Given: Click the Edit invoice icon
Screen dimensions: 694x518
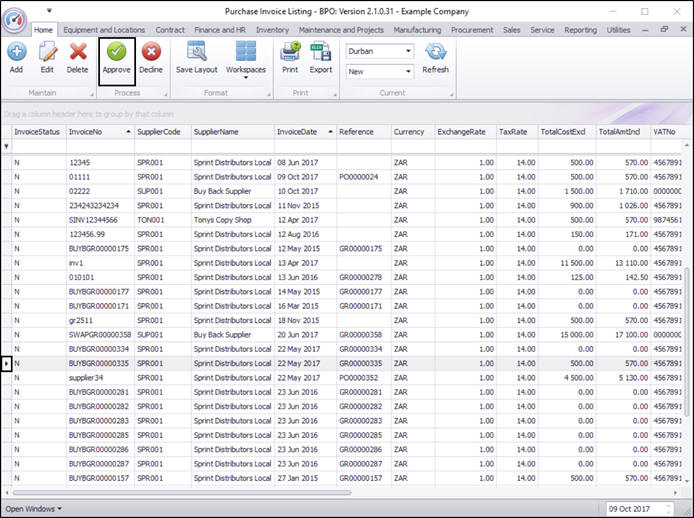Looking at the screenshot, I should pyautogui.click(x=46, y=56).
